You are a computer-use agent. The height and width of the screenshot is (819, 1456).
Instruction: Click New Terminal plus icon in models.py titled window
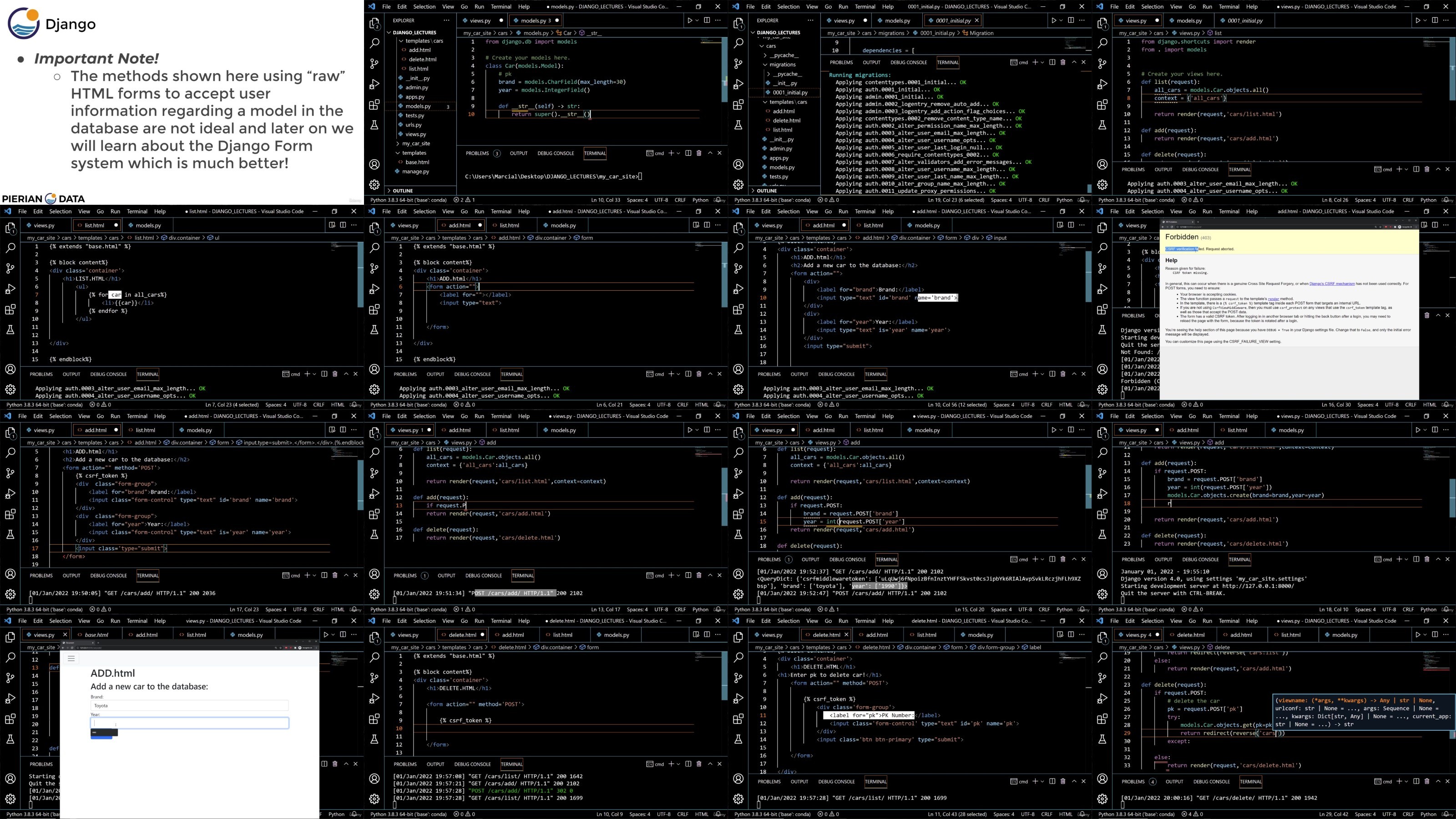(671, 153)
